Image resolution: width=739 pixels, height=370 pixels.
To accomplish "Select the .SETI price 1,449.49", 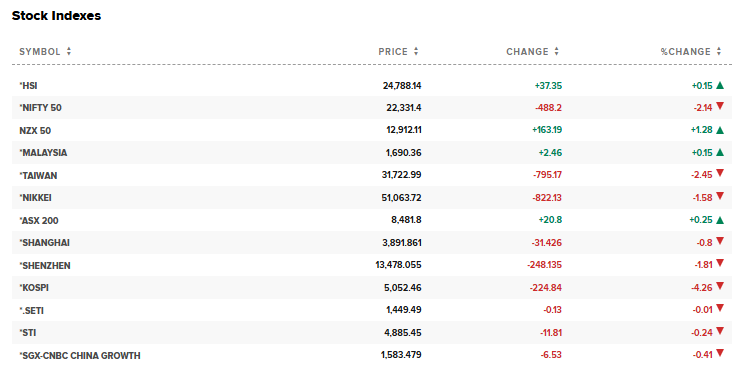I will pos(403,310).
